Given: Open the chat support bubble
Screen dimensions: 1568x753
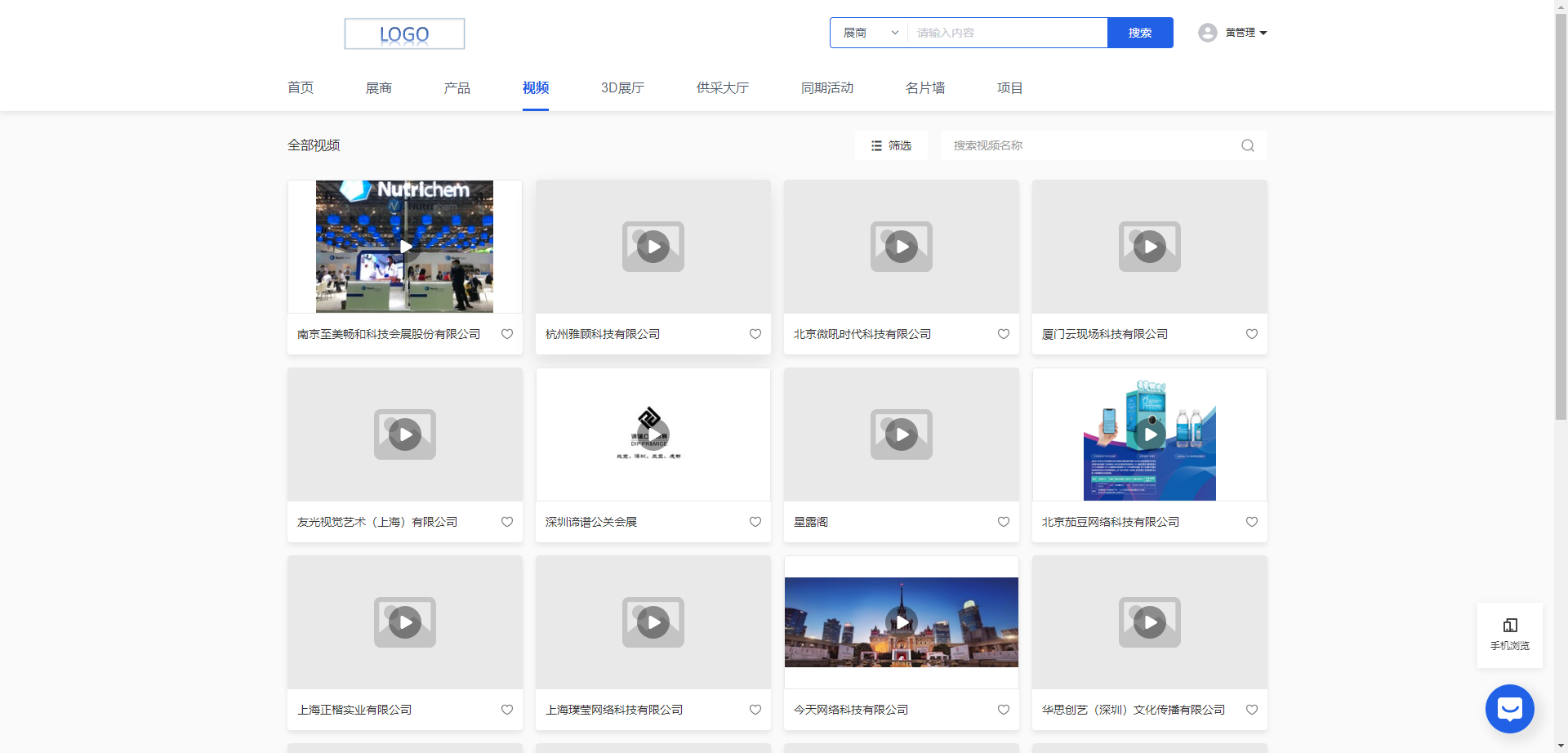Looking at the screenshot, I should coord(1510,709).
